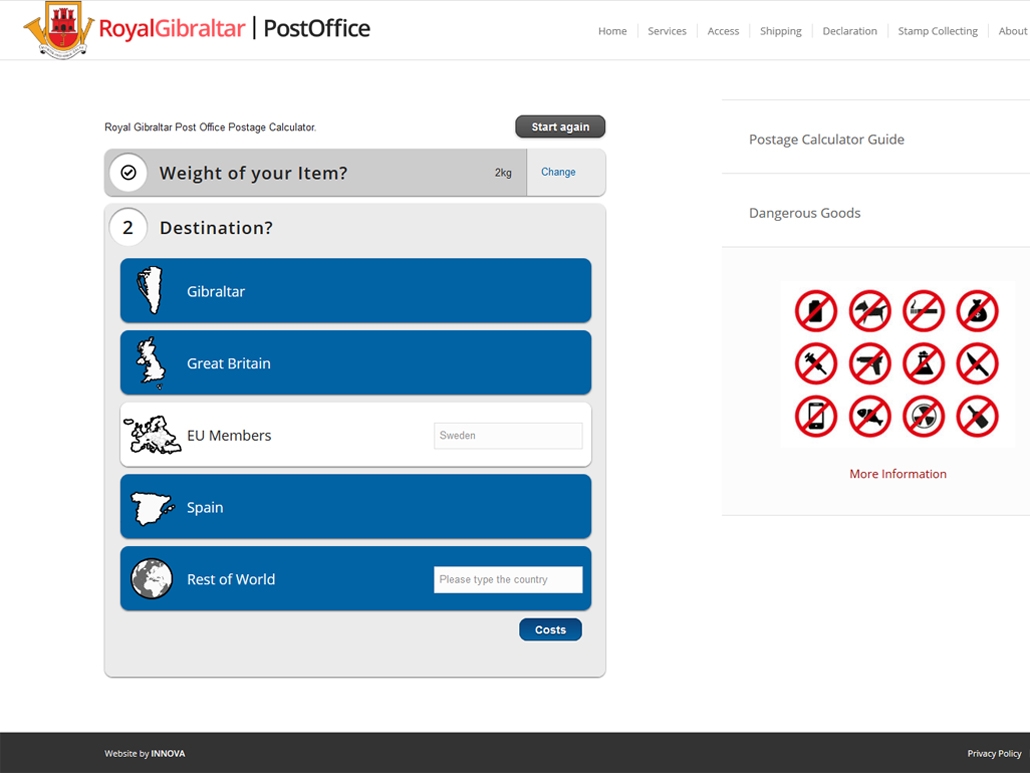Screen dimensions: 1030x773
Task: Click the step 1 checkmark circle
Action: [x=128, y=173]
